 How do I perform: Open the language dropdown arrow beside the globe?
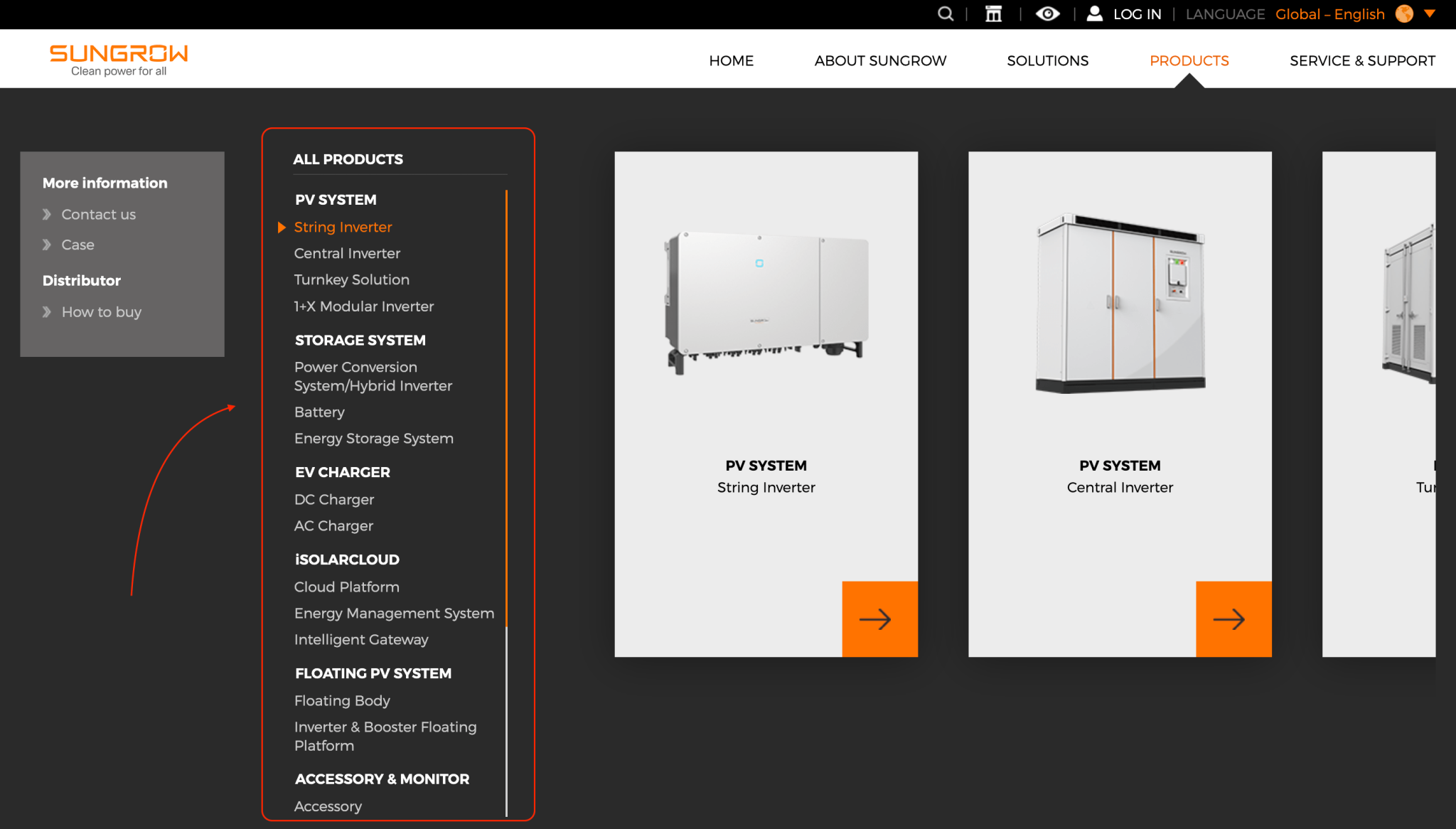click(x=1431, y=14)
